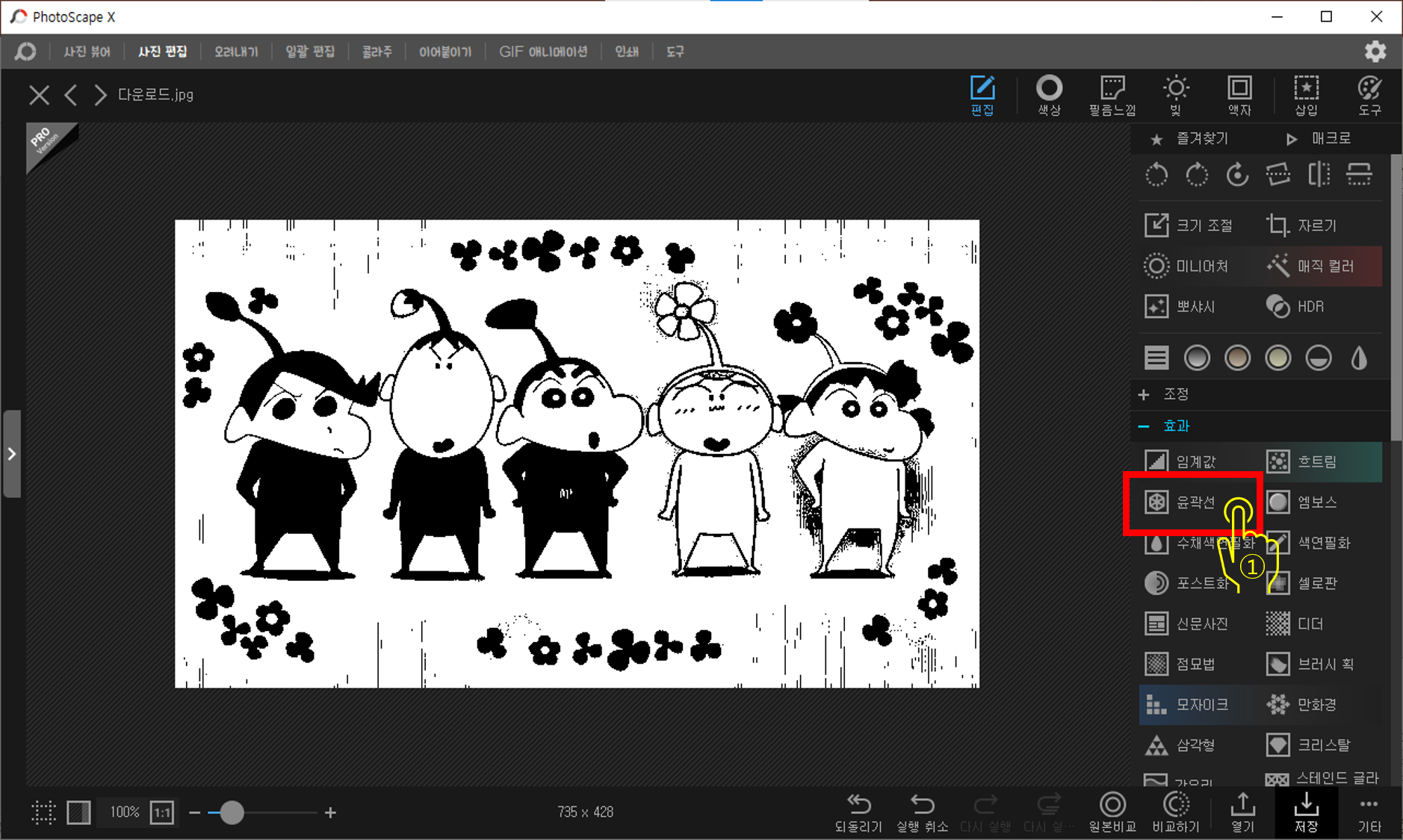1403x840 pixels.
Task: Apply the 색연필화 colored pencil effect
Action: pos(1308,543)
